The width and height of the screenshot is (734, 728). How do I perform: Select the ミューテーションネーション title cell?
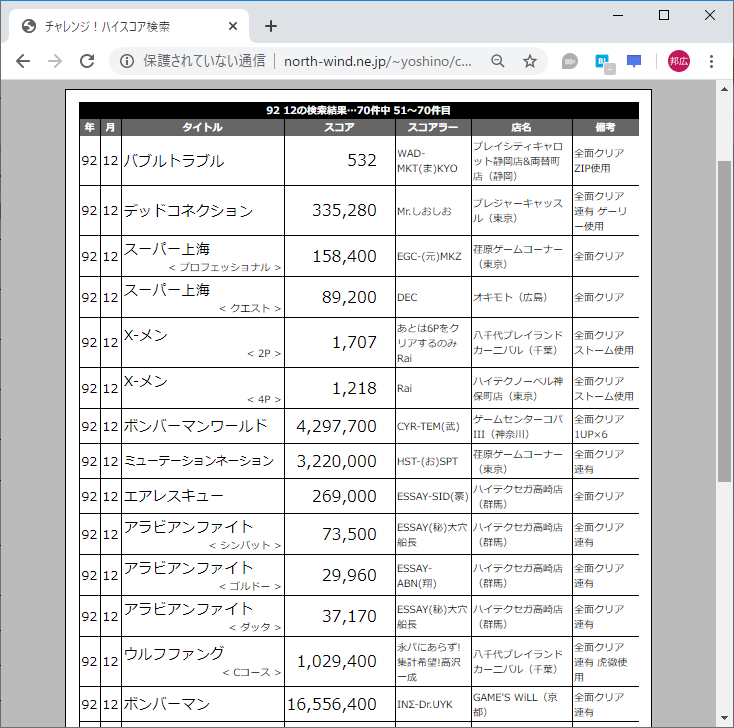point(203,461)
